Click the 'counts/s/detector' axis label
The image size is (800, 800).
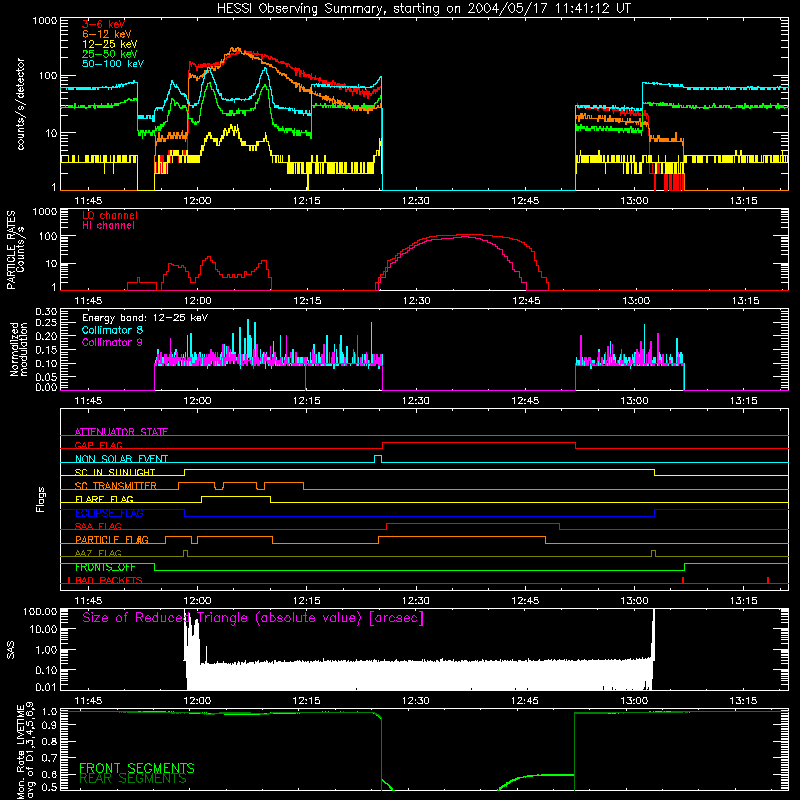coord(20,104)
